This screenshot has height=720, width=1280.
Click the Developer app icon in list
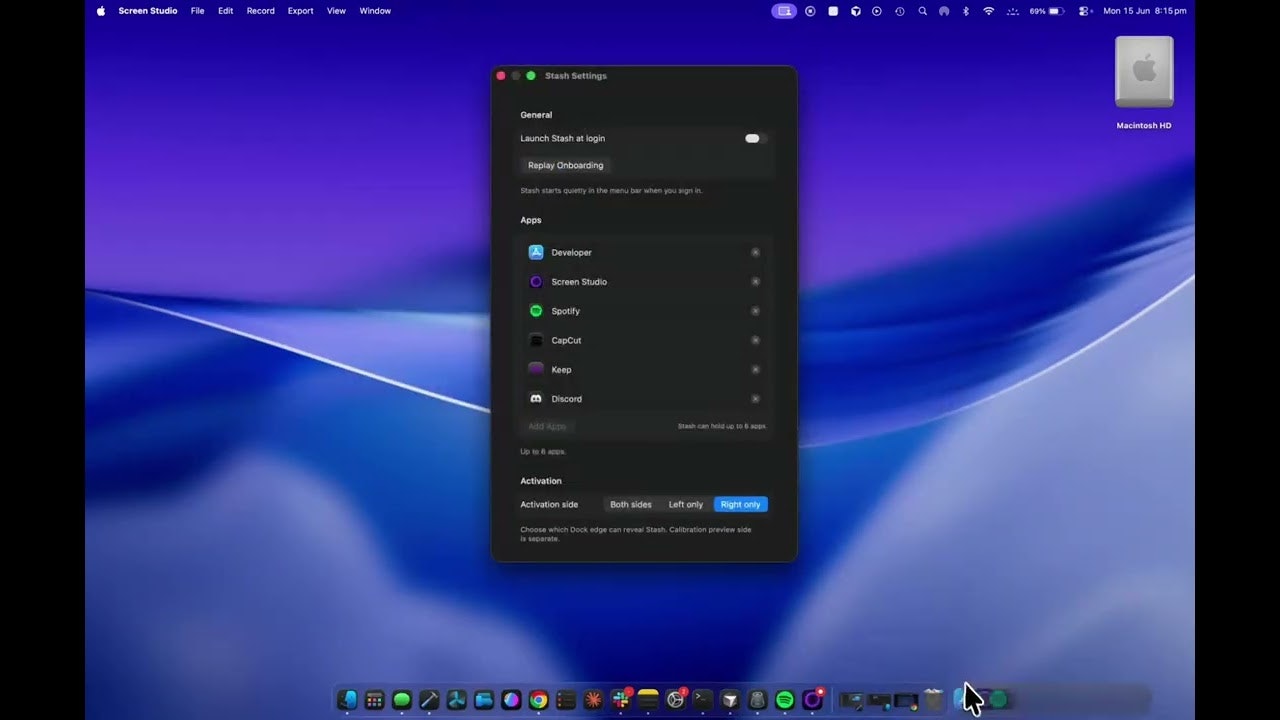(x=536, y=252)
